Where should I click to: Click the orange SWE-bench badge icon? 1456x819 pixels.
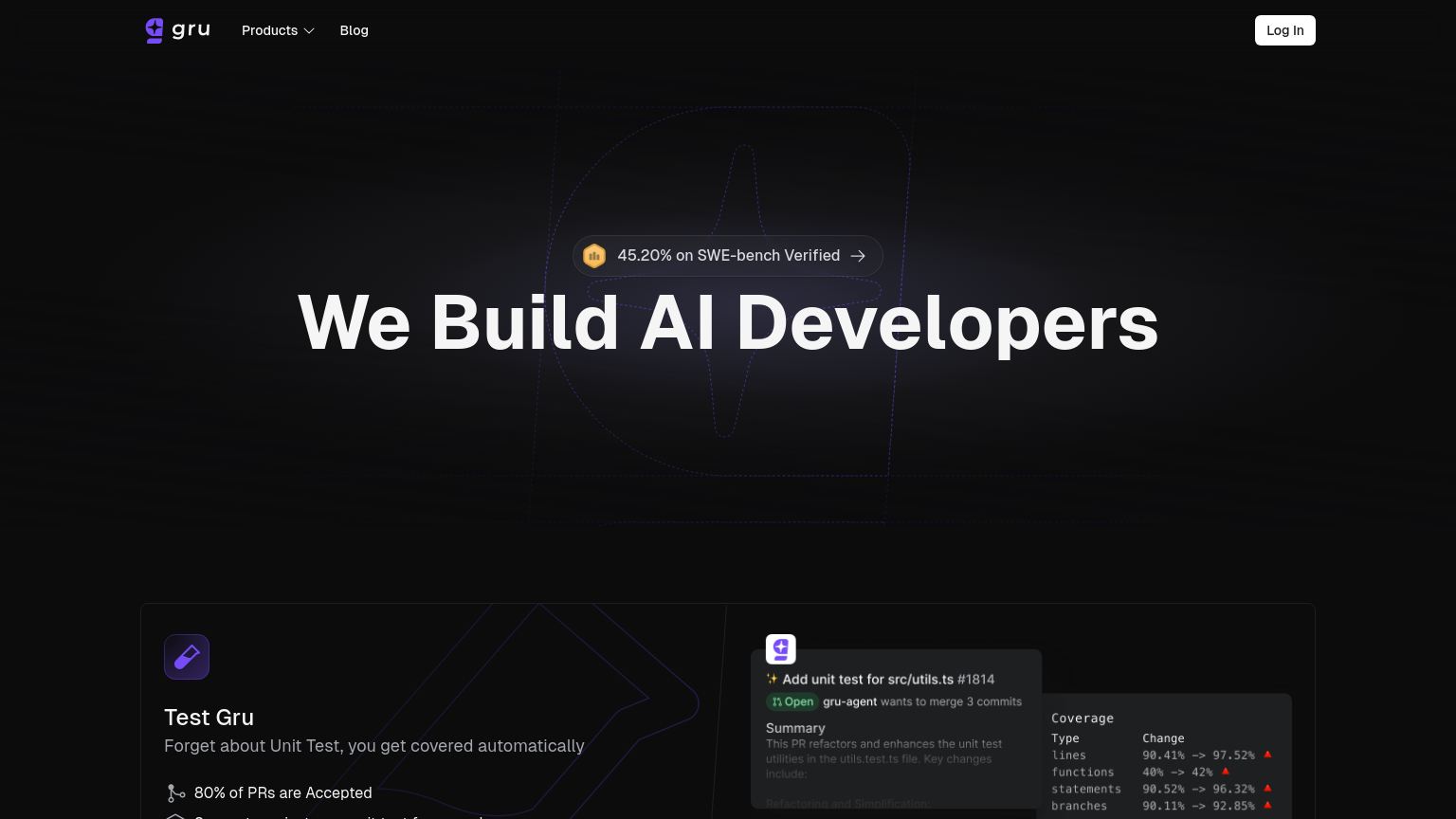(x=594, y=256)
